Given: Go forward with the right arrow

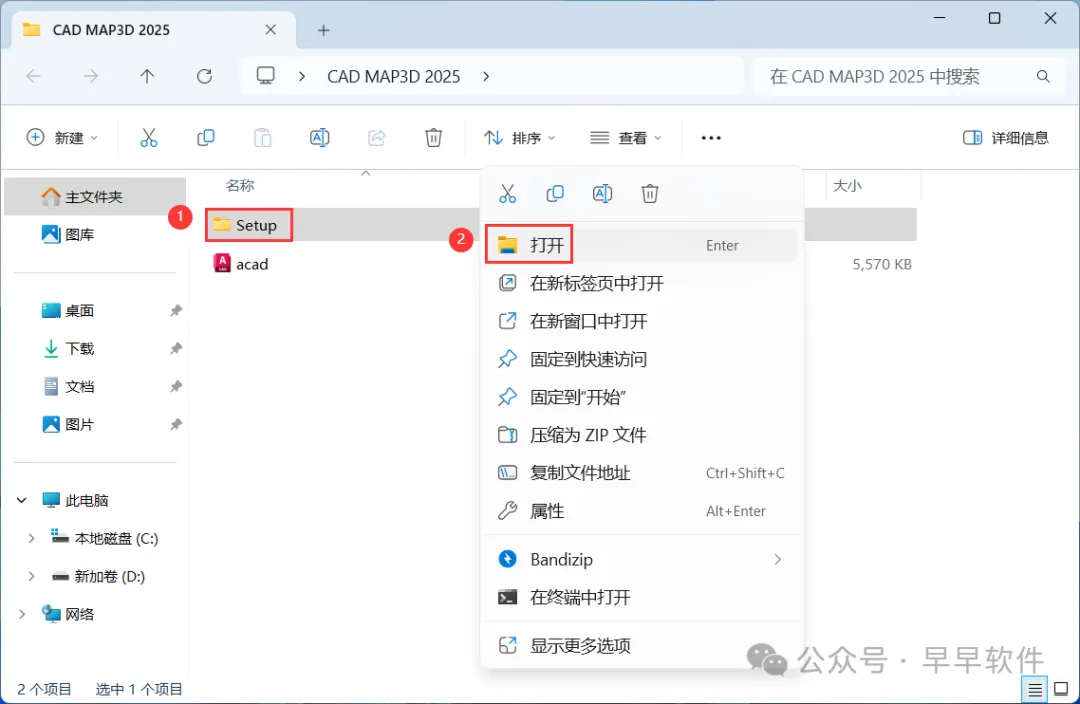Looking at the screenshot, I should pyautogui.click(x=90, y=76).
